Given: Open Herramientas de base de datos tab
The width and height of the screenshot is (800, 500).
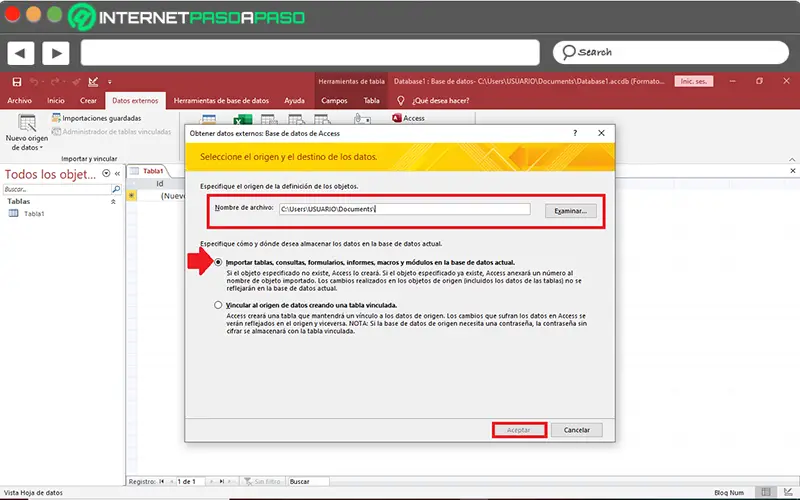Looking at the screenshot, I should [221, 101].
